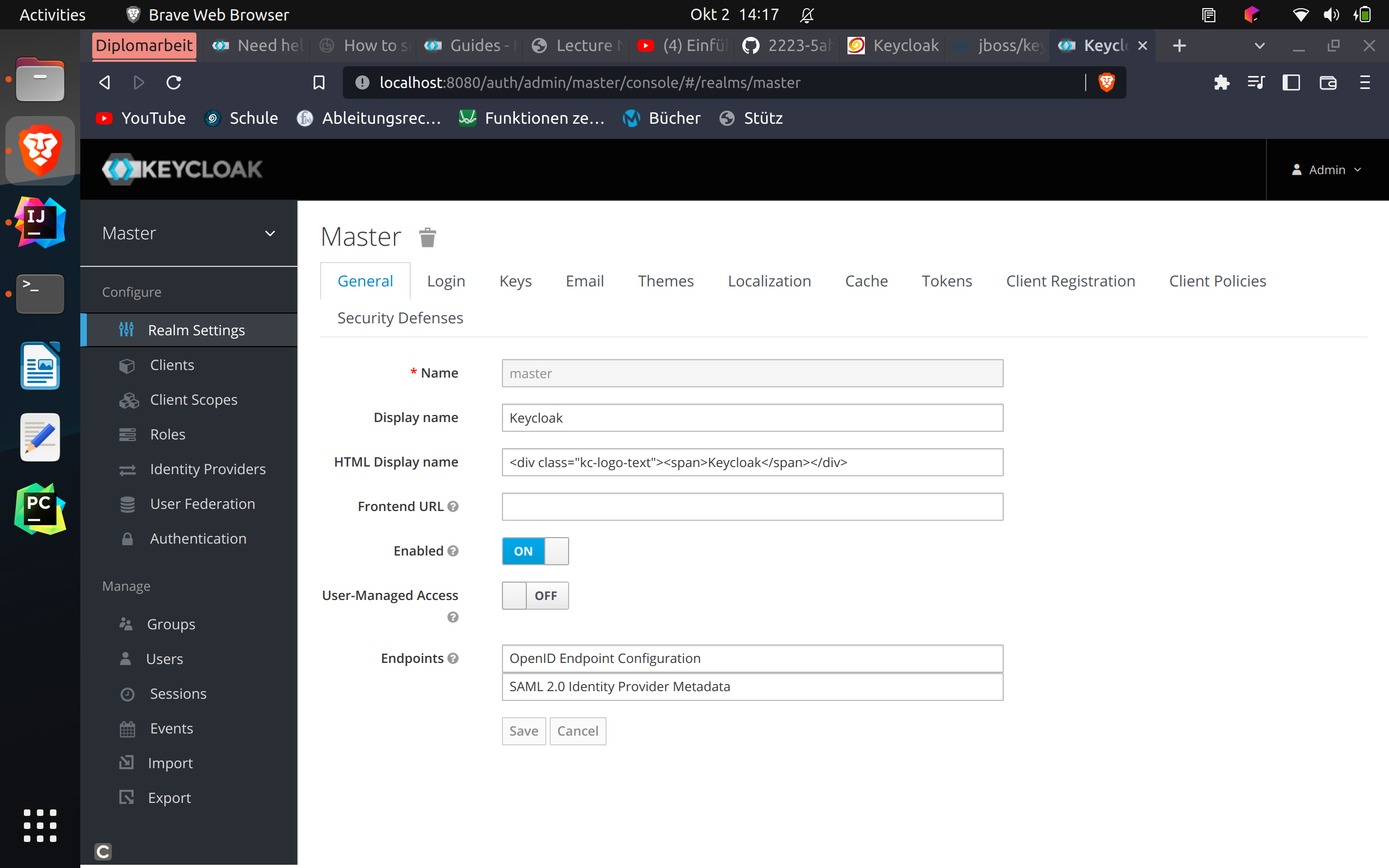Open Client Scopes panel
Image resolution: width=1389 pixels, height=868 pixels.
pos(192,399)
